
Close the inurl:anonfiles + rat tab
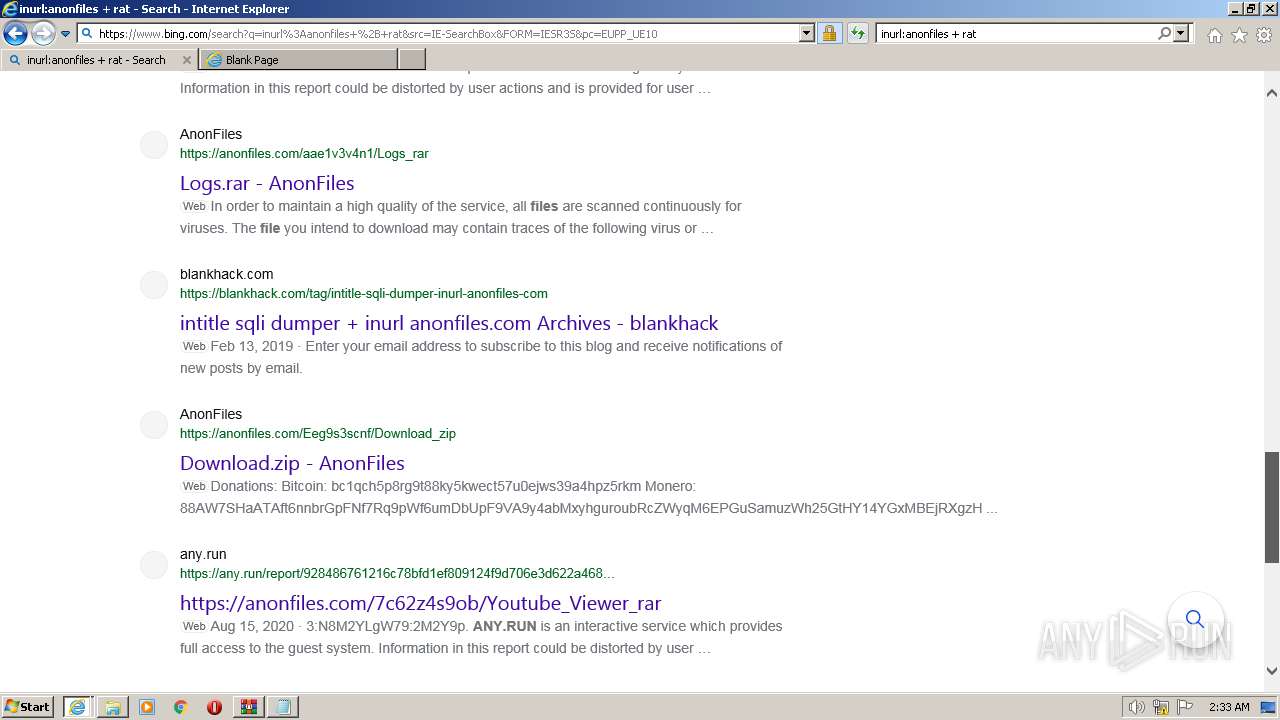coord(187,60)
